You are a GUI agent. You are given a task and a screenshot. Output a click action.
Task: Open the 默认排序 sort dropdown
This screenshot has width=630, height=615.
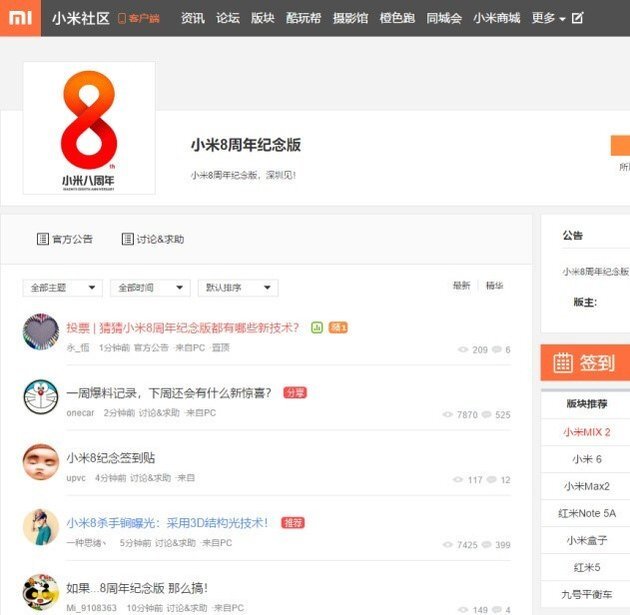238,288
